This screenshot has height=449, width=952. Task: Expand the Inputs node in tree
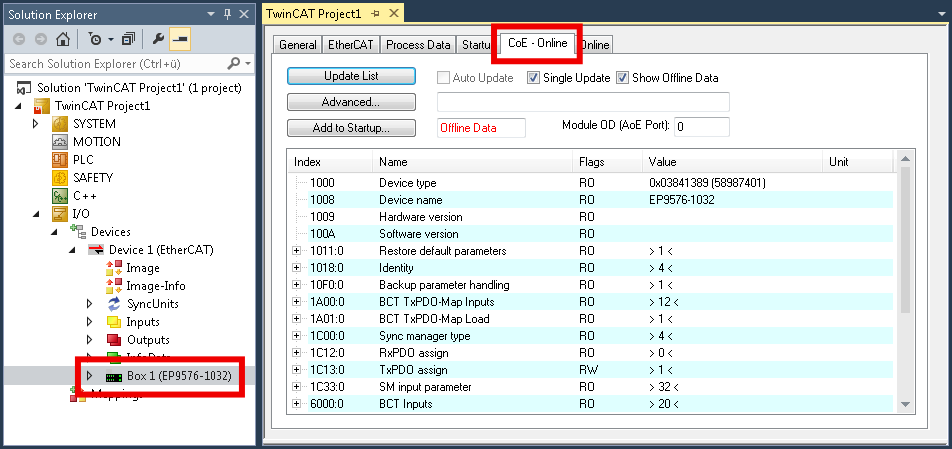pos(90,322)
